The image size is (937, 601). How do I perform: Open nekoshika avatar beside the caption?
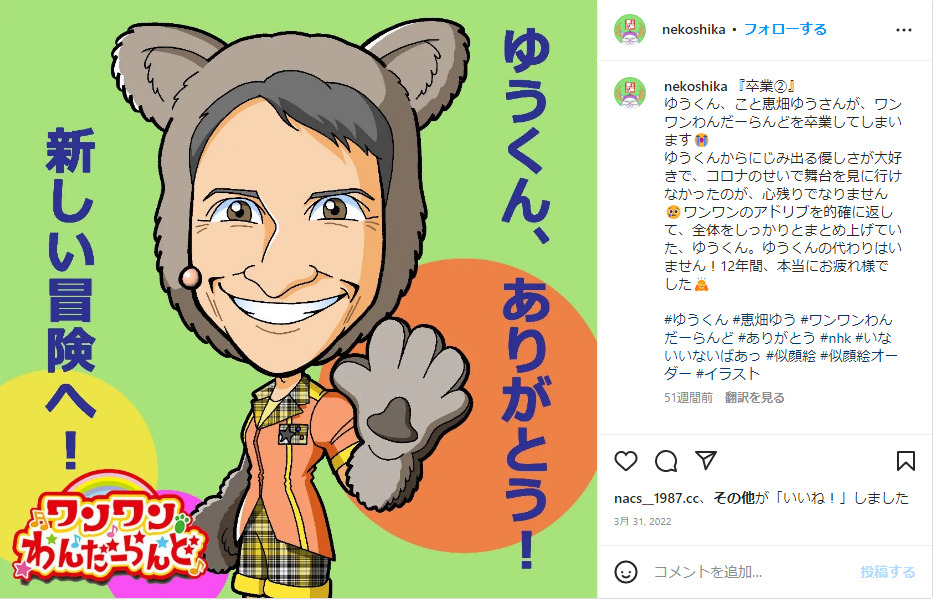(630, 93)
